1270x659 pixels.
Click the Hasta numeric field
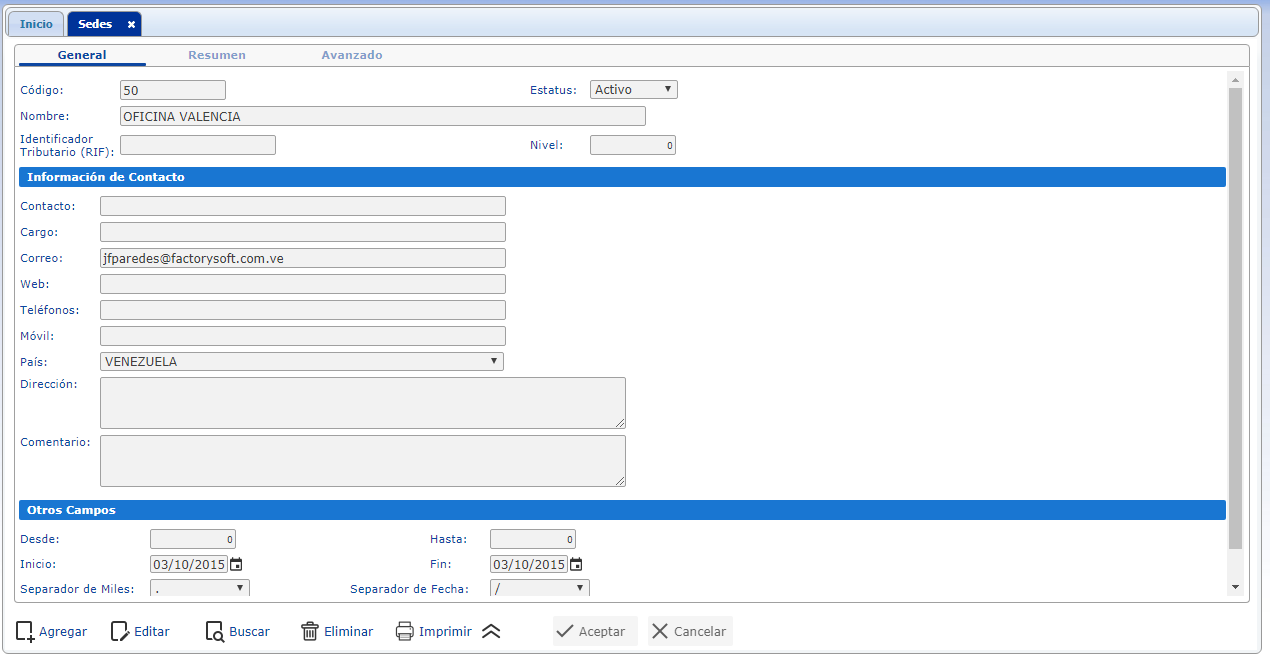point(533,539)
